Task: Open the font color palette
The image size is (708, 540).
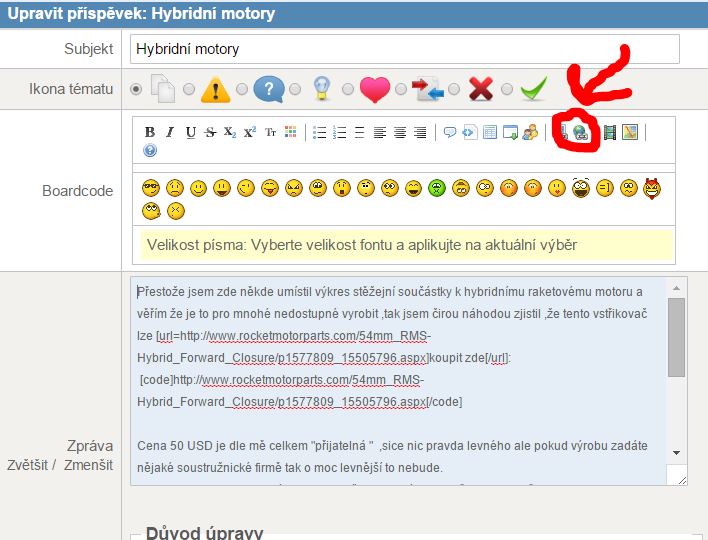Action: (x=291, y=132)
